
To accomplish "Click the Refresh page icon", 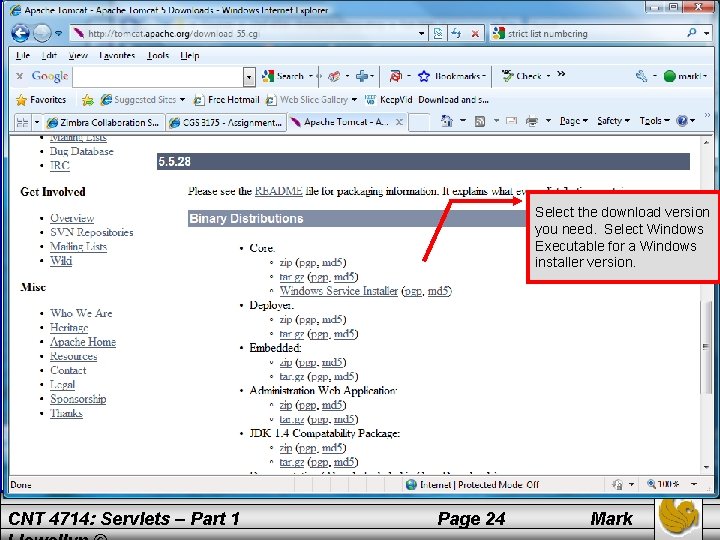I will (456, 34).
